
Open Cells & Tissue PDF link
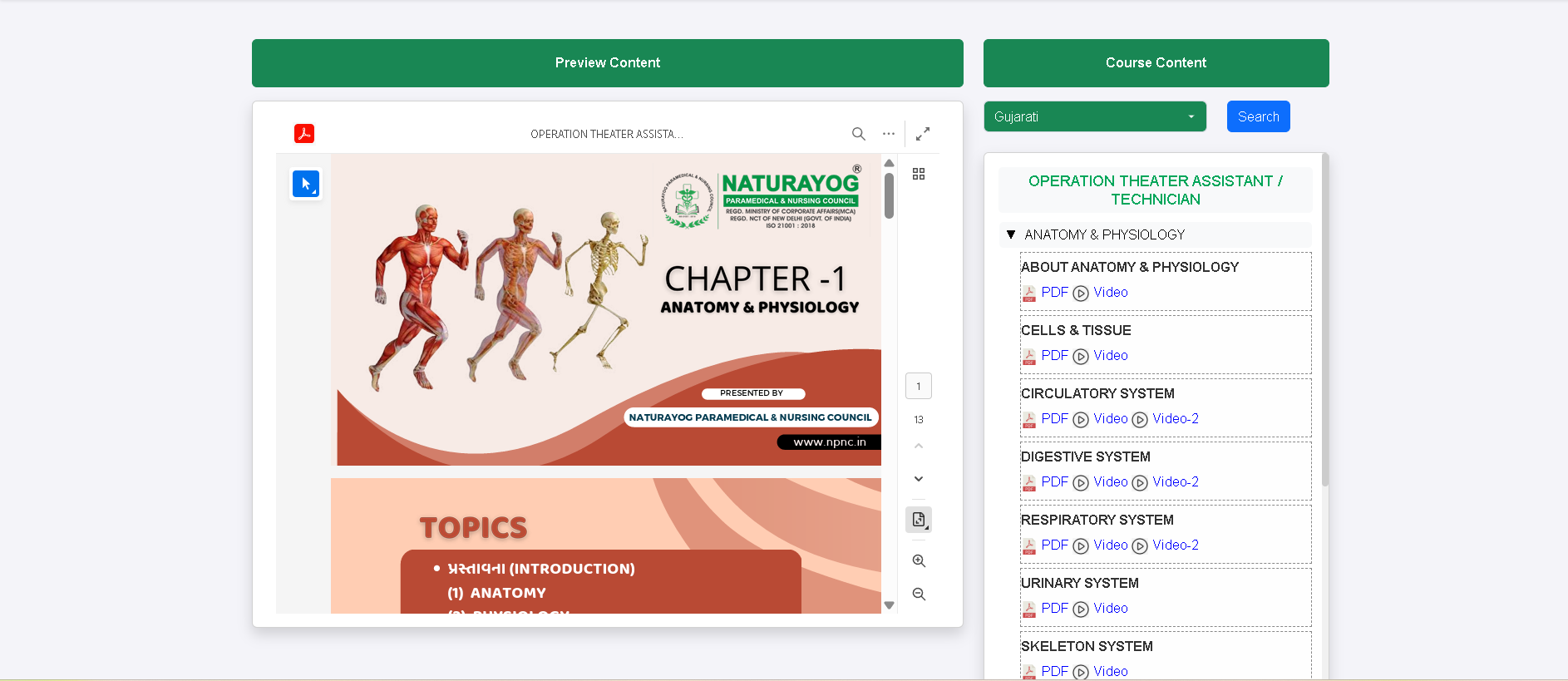coord(1054,355)
